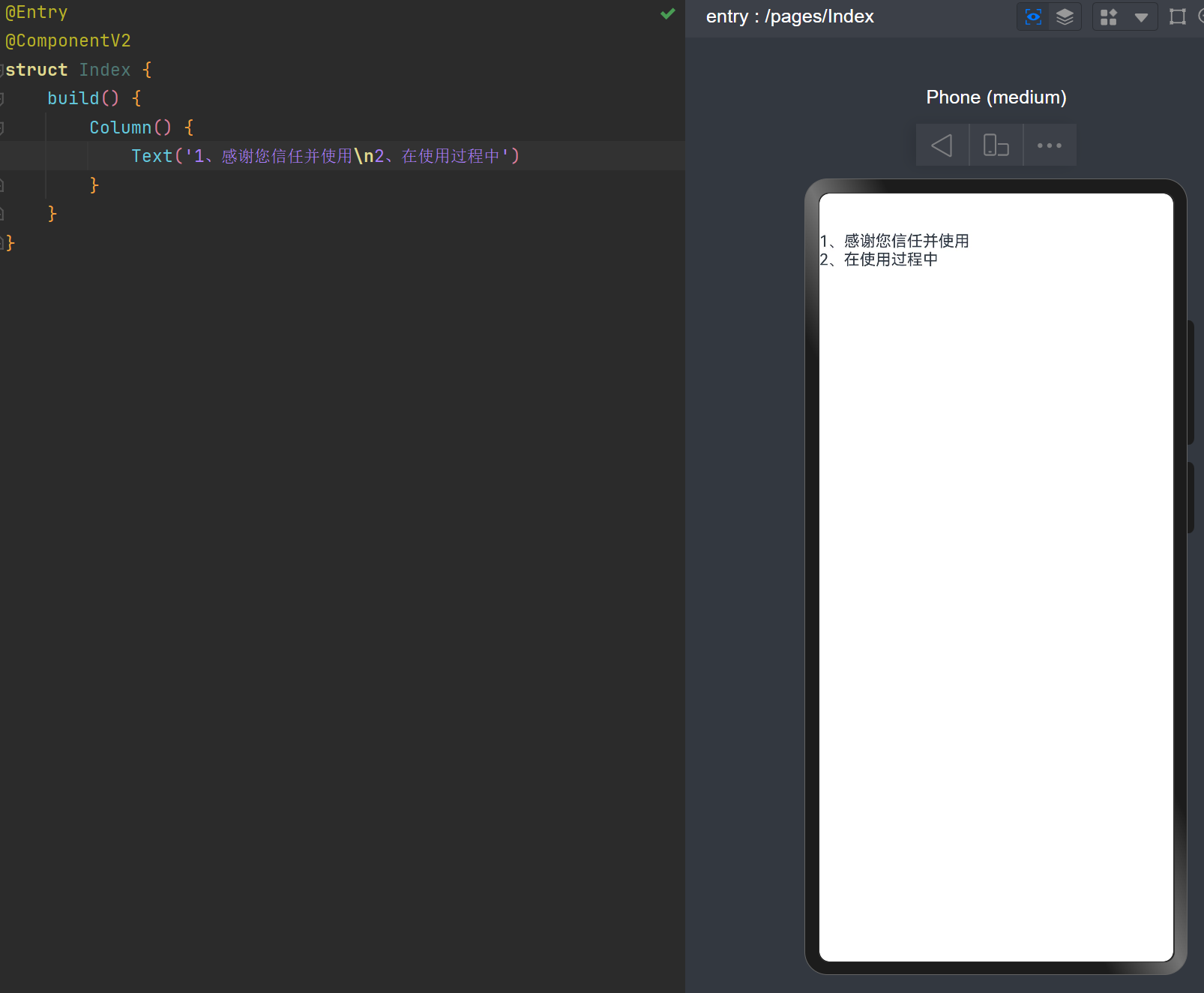The height and width of the screenshot is (993, 1204).
Task: Click the 'struct Index {' code line
Action: (79, 70)
